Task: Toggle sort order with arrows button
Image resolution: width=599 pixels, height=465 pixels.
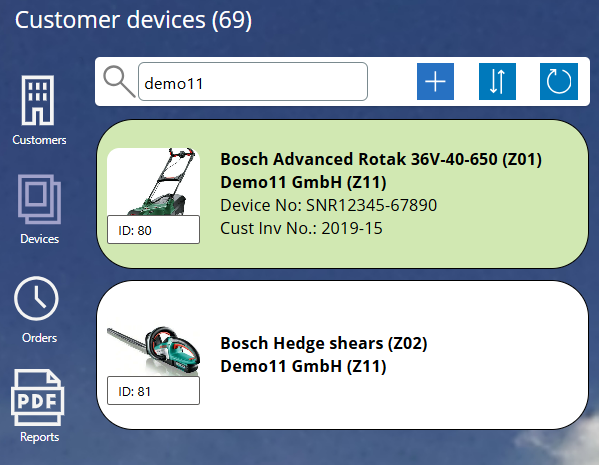Action: coord(497,81)
